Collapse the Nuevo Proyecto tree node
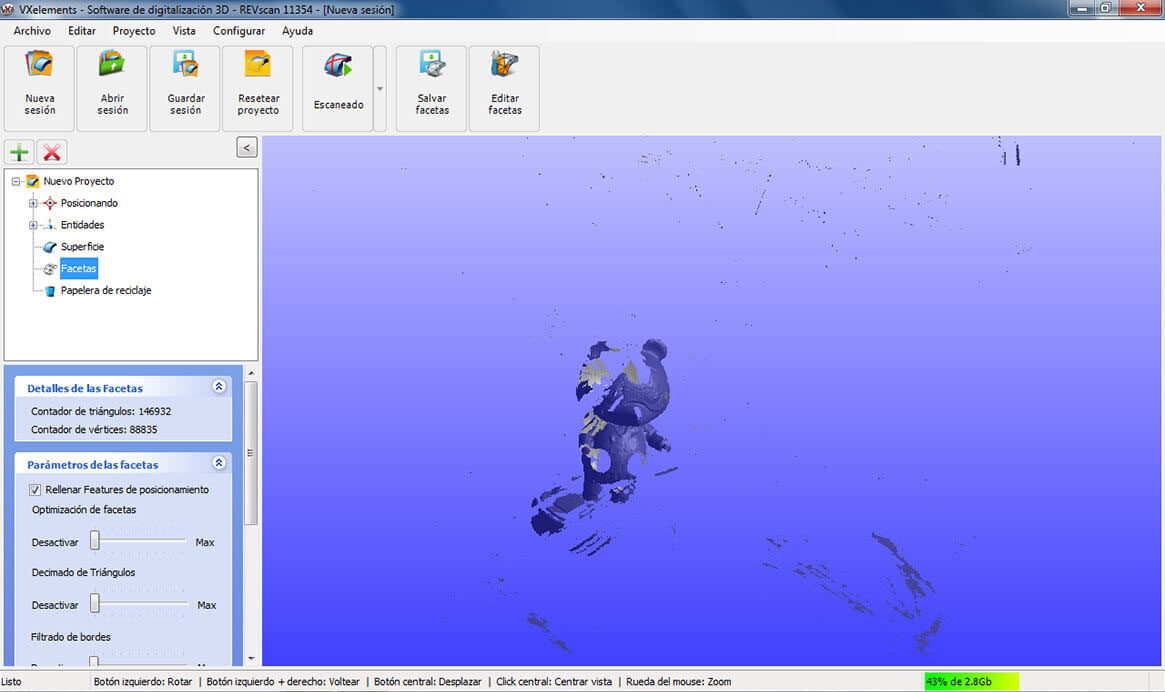The image size is (1165, 692). coord(16,181)
